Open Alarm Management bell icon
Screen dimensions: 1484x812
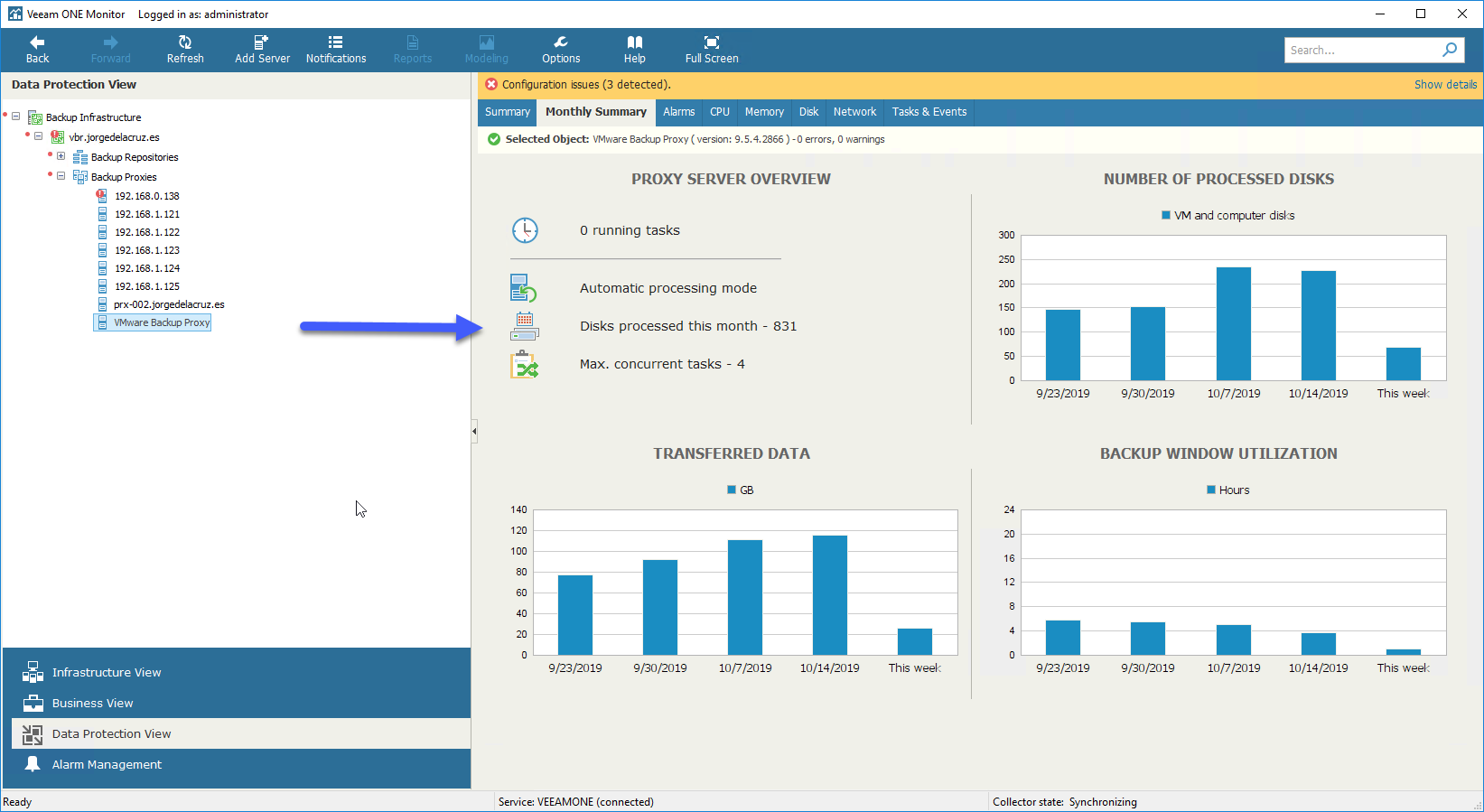[33, 764]
